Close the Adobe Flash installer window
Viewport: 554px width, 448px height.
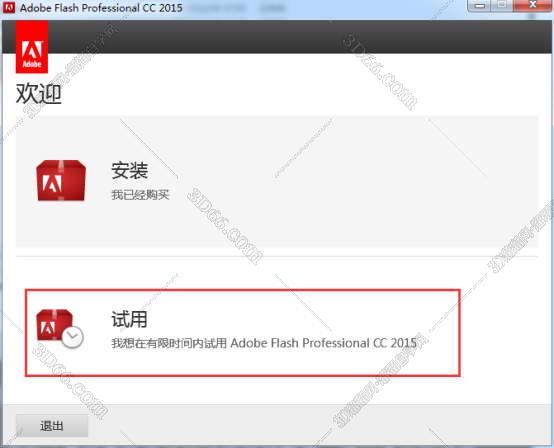point(533,6)
